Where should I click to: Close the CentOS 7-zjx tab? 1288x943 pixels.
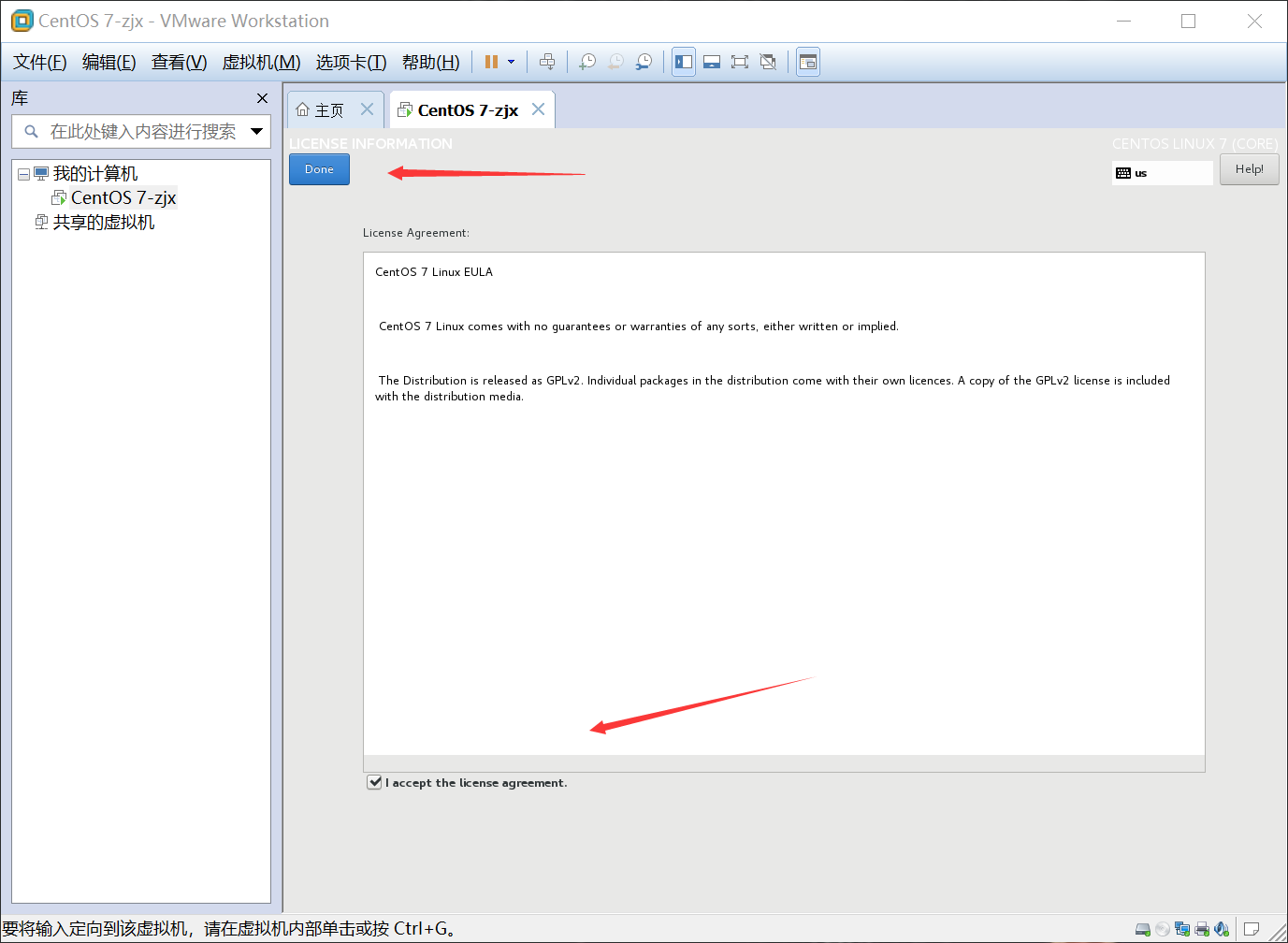pyautogui.click(x=539, y=109)
